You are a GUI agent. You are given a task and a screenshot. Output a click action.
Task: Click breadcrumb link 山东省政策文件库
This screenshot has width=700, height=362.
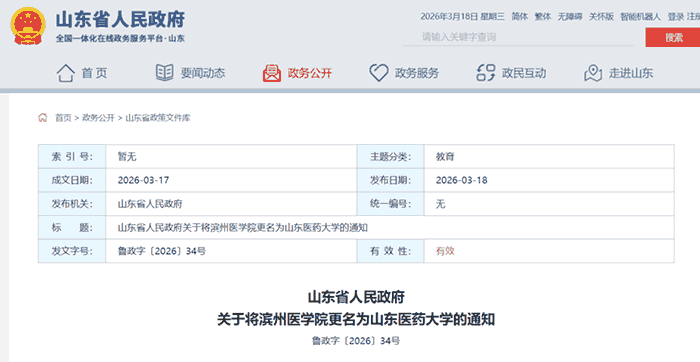tap(158, 118)
